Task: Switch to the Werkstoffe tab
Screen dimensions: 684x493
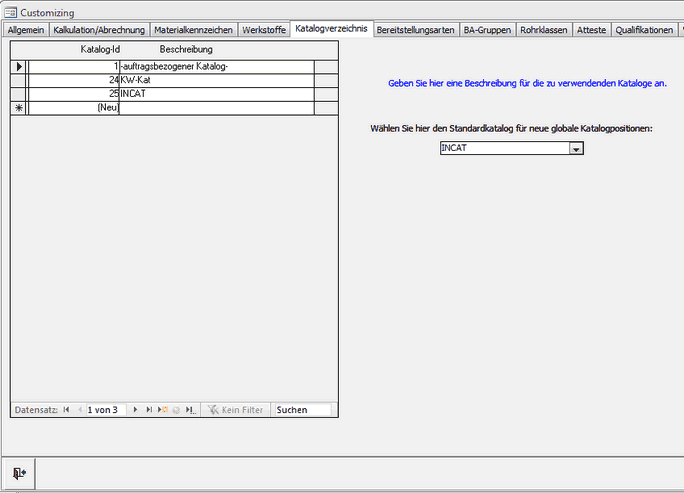Action: click(263, 30)
